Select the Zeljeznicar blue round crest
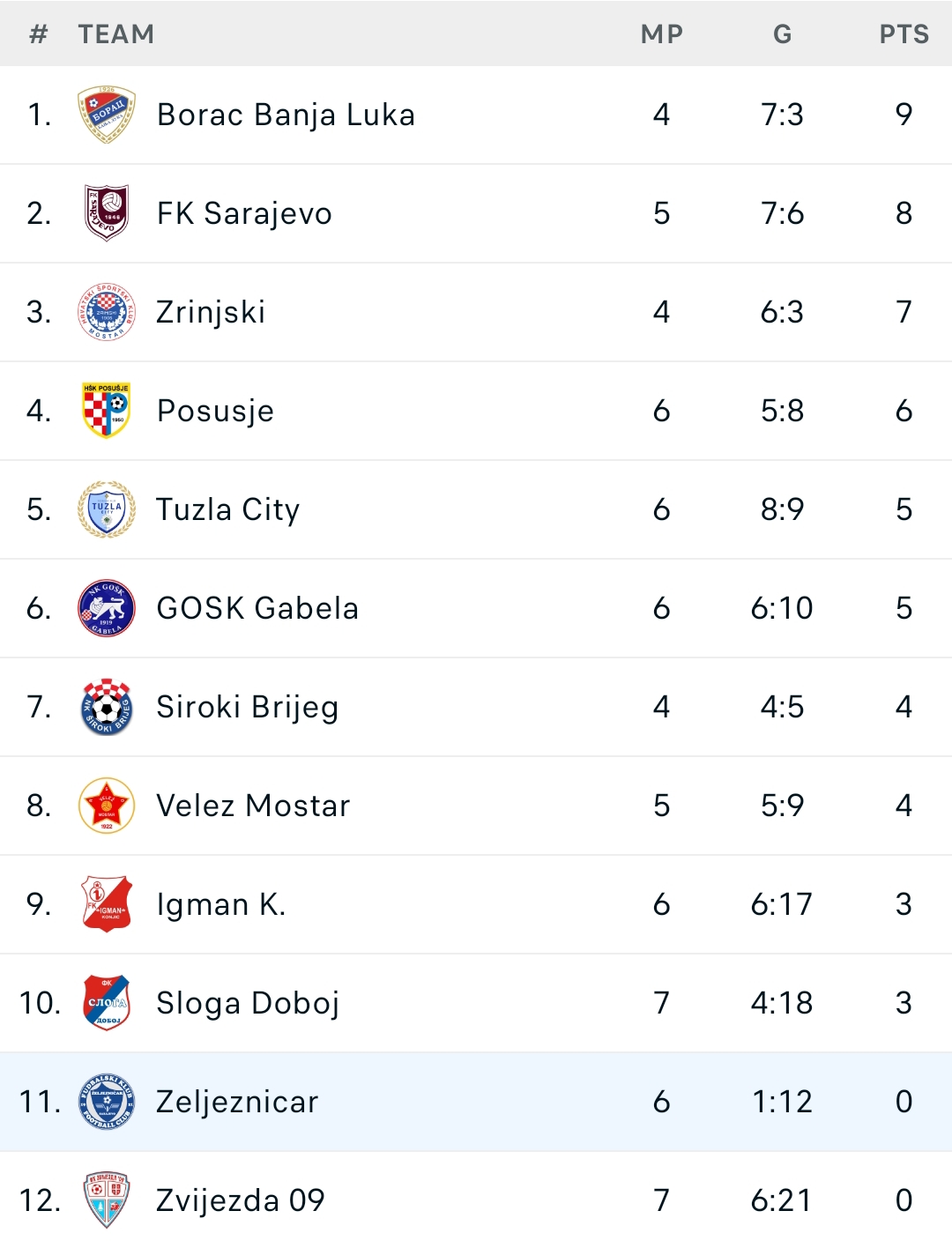Image resolution: width=952 pixels, height=1248 pixels. click(x=107, y=1102)
